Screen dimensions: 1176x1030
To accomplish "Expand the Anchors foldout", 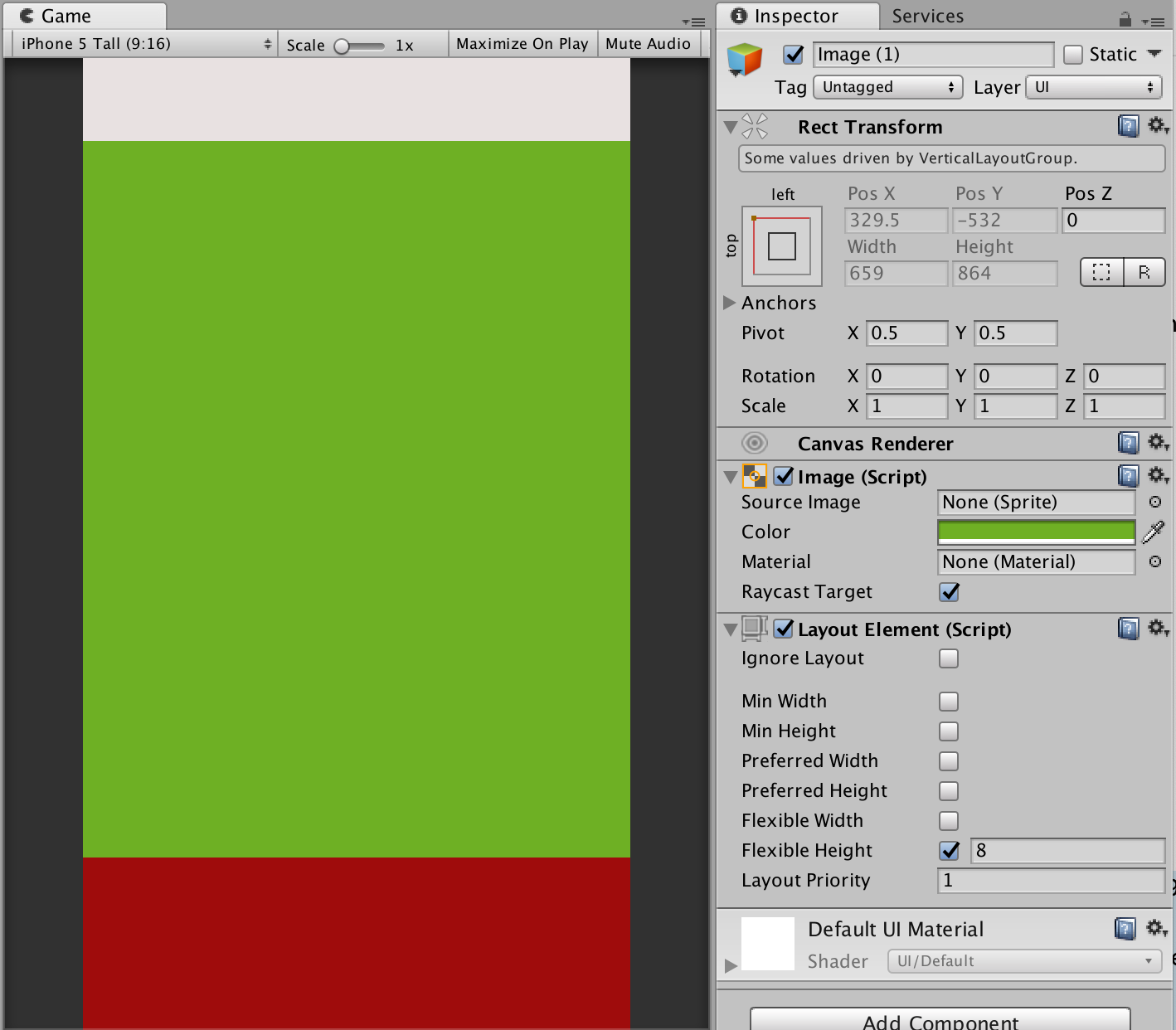I will tap(730, 302).
